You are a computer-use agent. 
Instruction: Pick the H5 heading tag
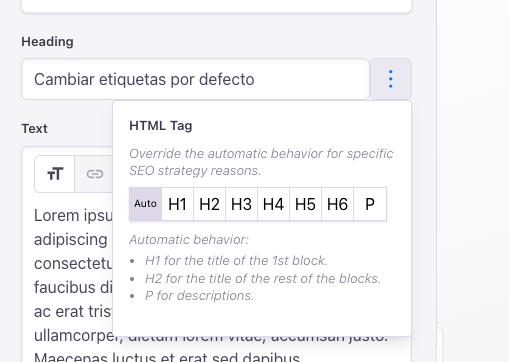[305, 204]
